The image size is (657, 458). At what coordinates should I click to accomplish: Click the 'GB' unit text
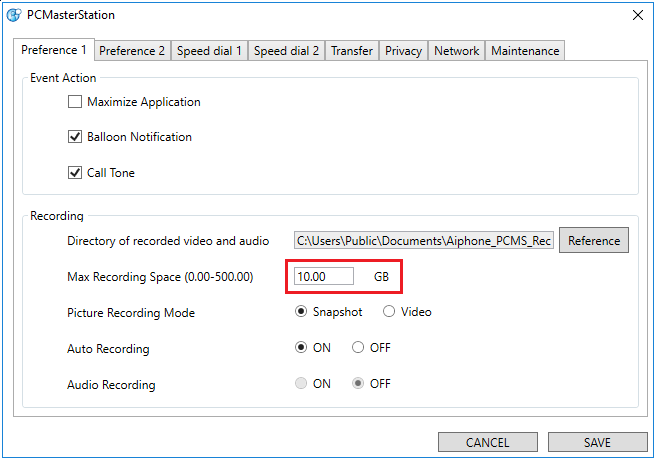point(381,277)
